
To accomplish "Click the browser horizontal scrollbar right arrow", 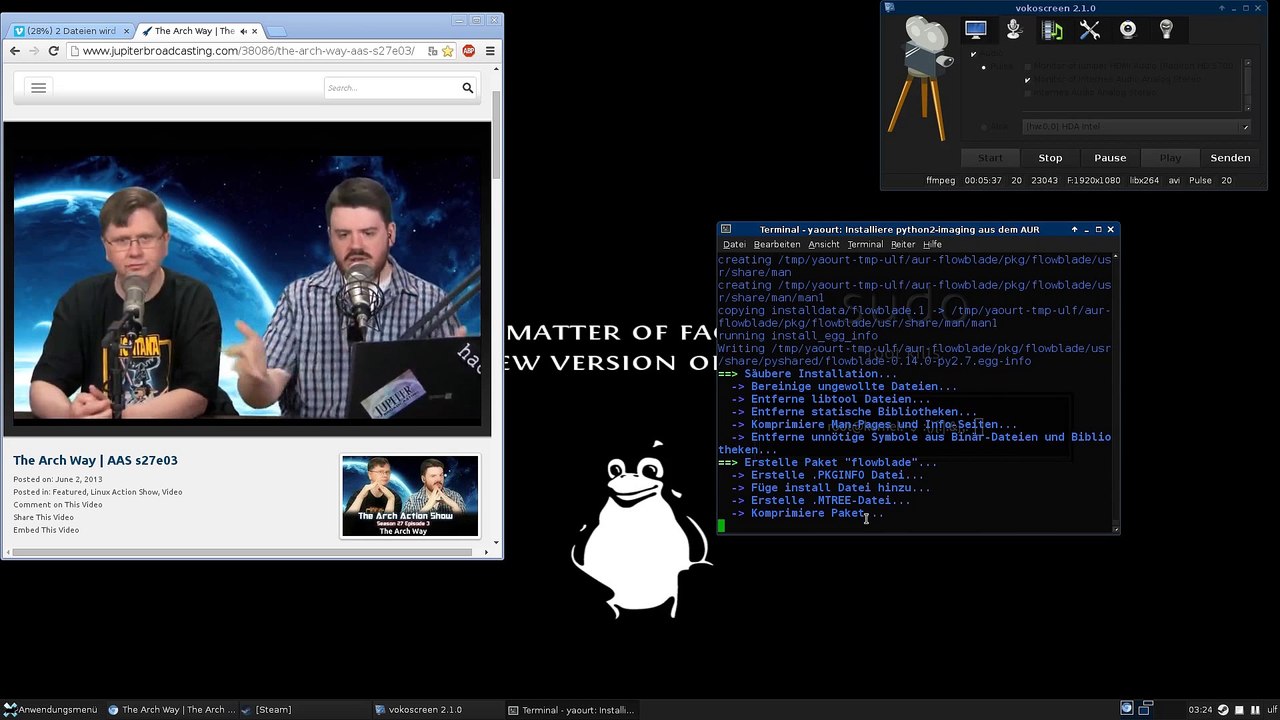I will pos(486,551).
